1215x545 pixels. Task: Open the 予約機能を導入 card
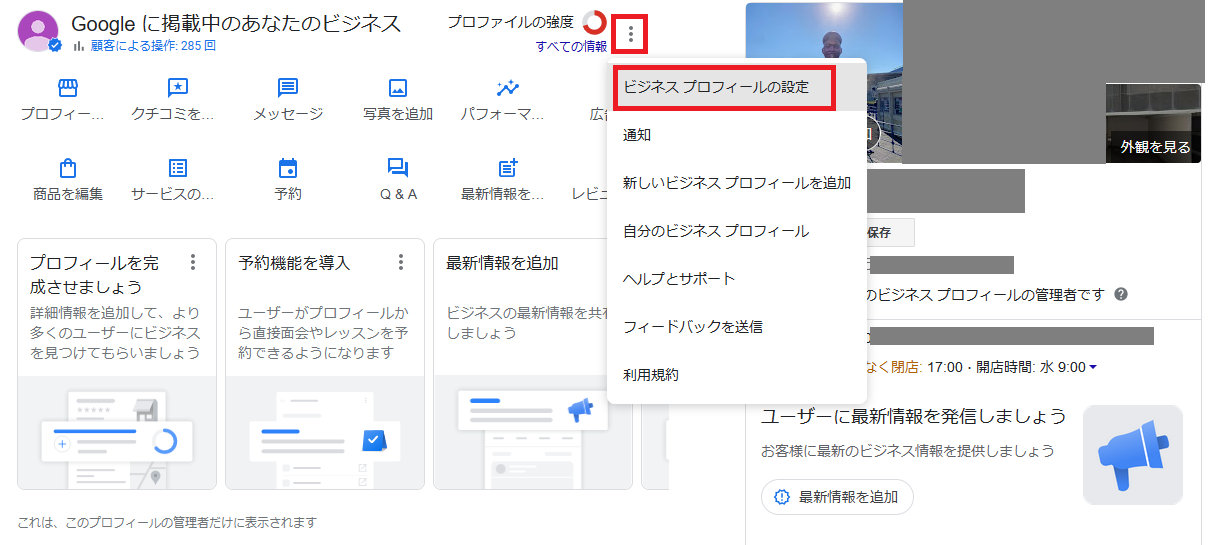(325, 364)
